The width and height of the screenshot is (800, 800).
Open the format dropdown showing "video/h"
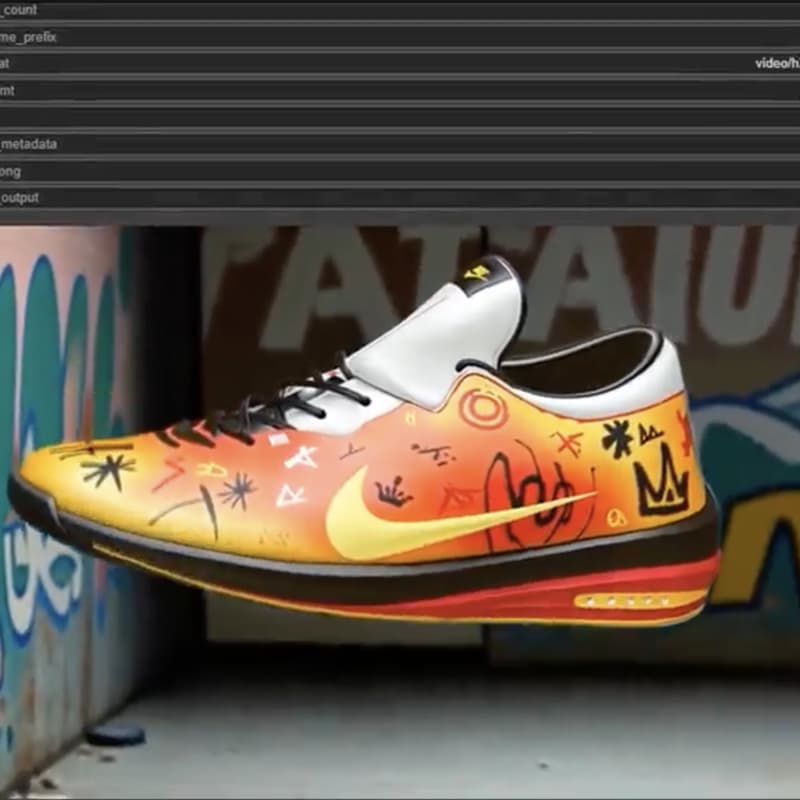(400, 64)
